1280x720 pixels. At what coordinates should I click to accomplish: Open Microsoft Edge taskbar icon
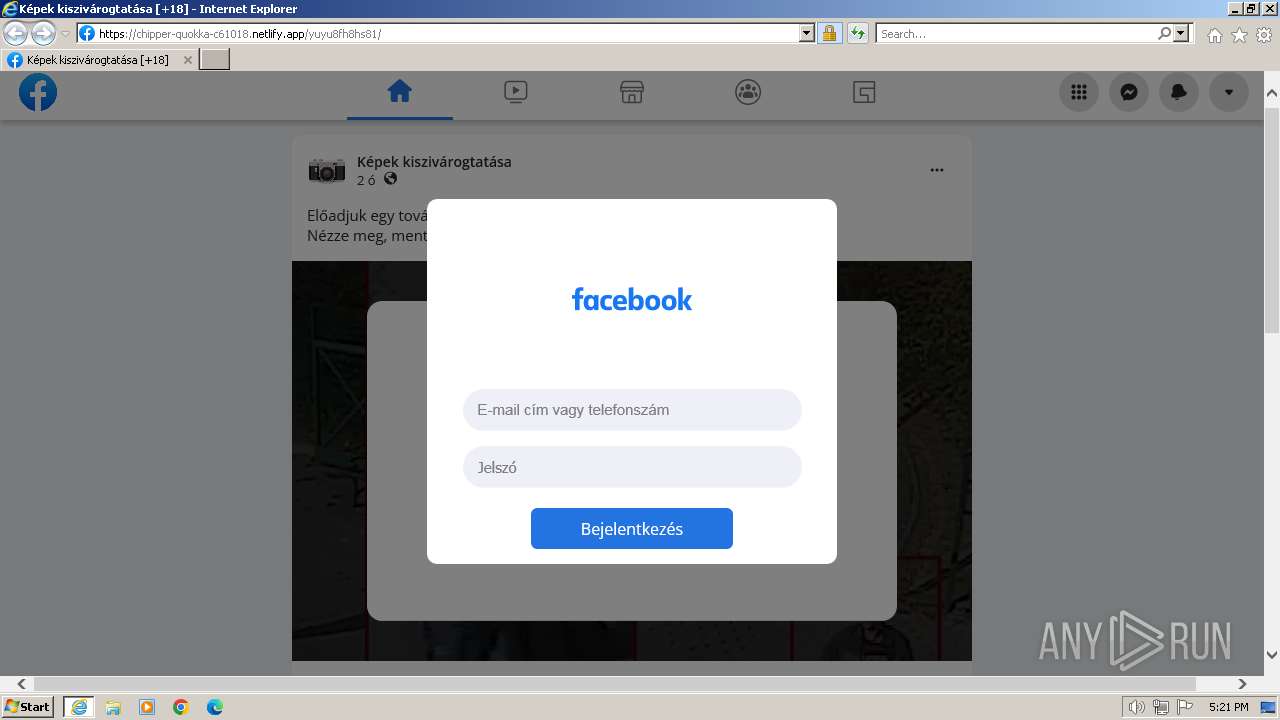215,707
